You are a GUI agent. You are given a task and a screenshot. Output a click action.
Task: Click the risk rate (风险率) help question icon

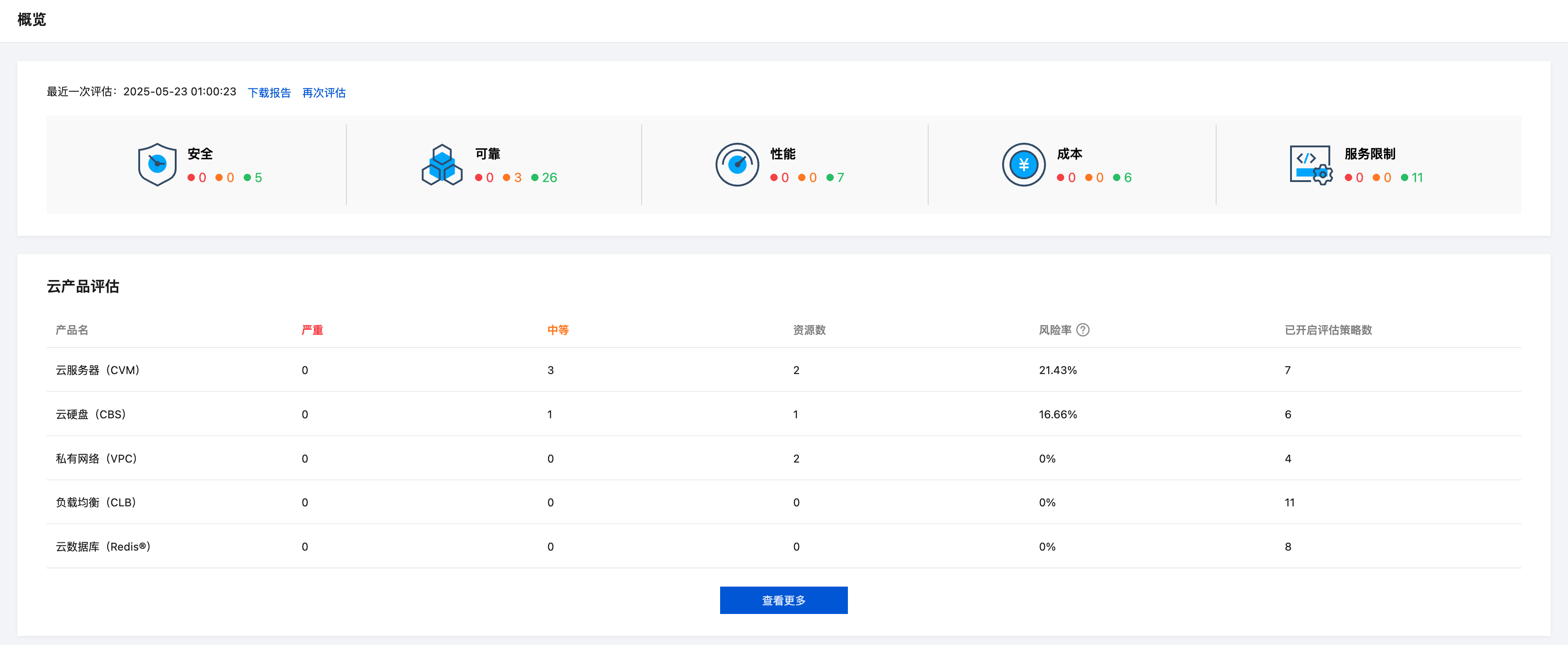1083,330
